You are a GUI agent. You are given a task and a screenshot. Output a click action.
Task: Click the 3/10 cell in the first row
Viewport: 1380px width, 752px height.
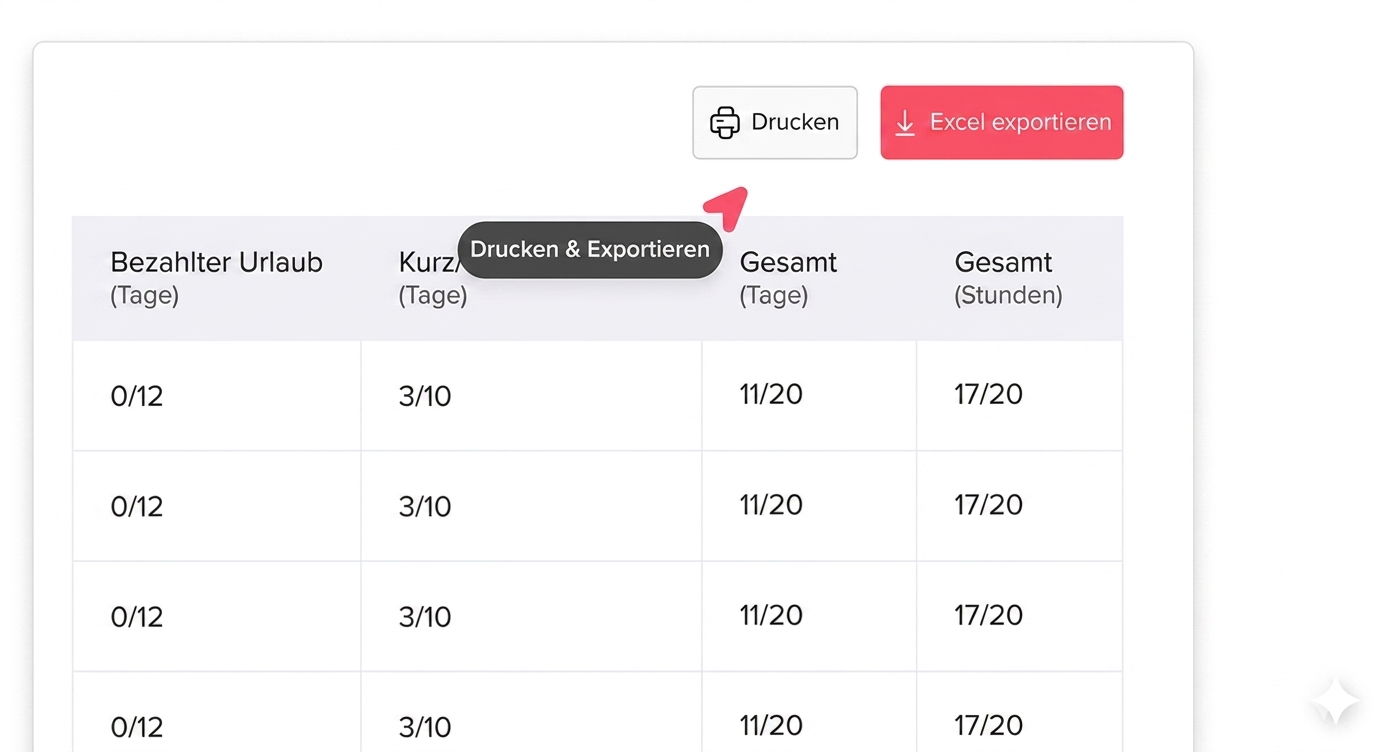425,396
